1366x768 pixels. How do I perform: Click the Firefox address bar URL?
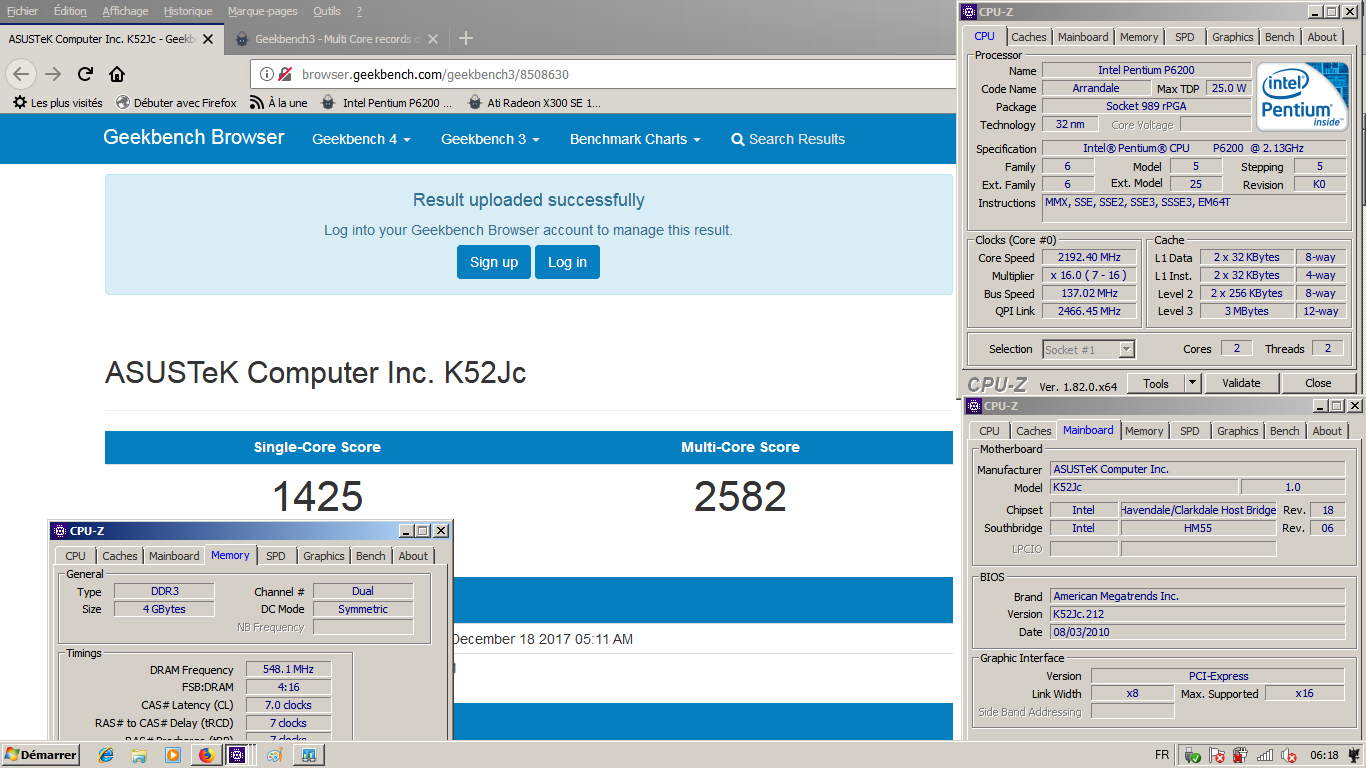click(435, 74)
